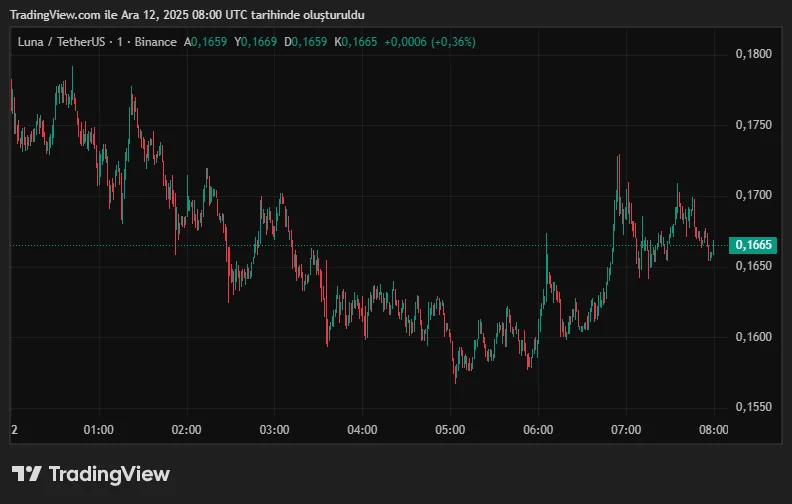Click the close value K 0,1665
Image resolution: width=792 pixels, height=504 pixels.
pyautogui.click(x=356, y=42)
